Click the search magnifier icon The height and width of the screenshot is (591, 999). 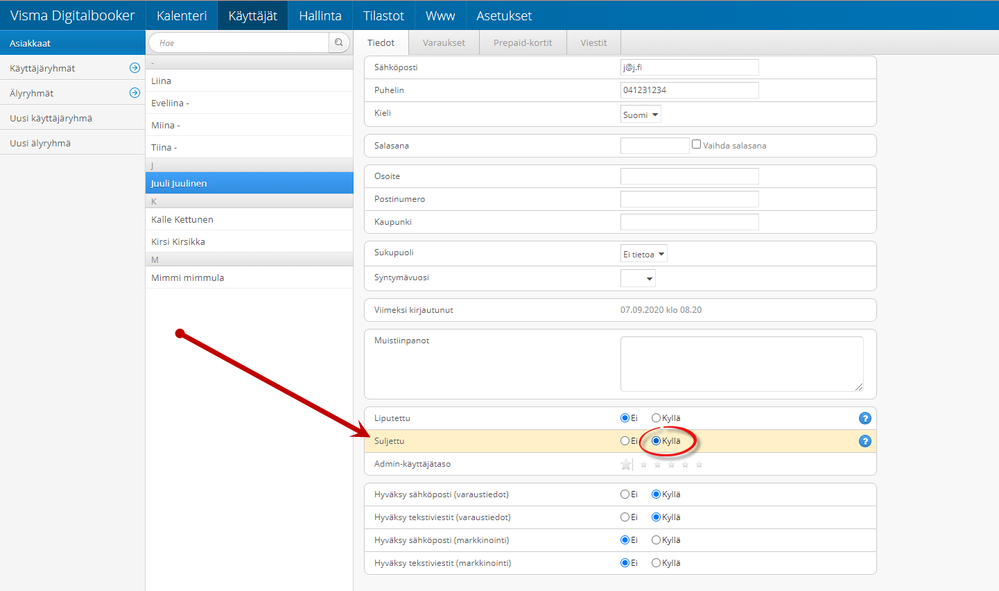pos(339,43)
